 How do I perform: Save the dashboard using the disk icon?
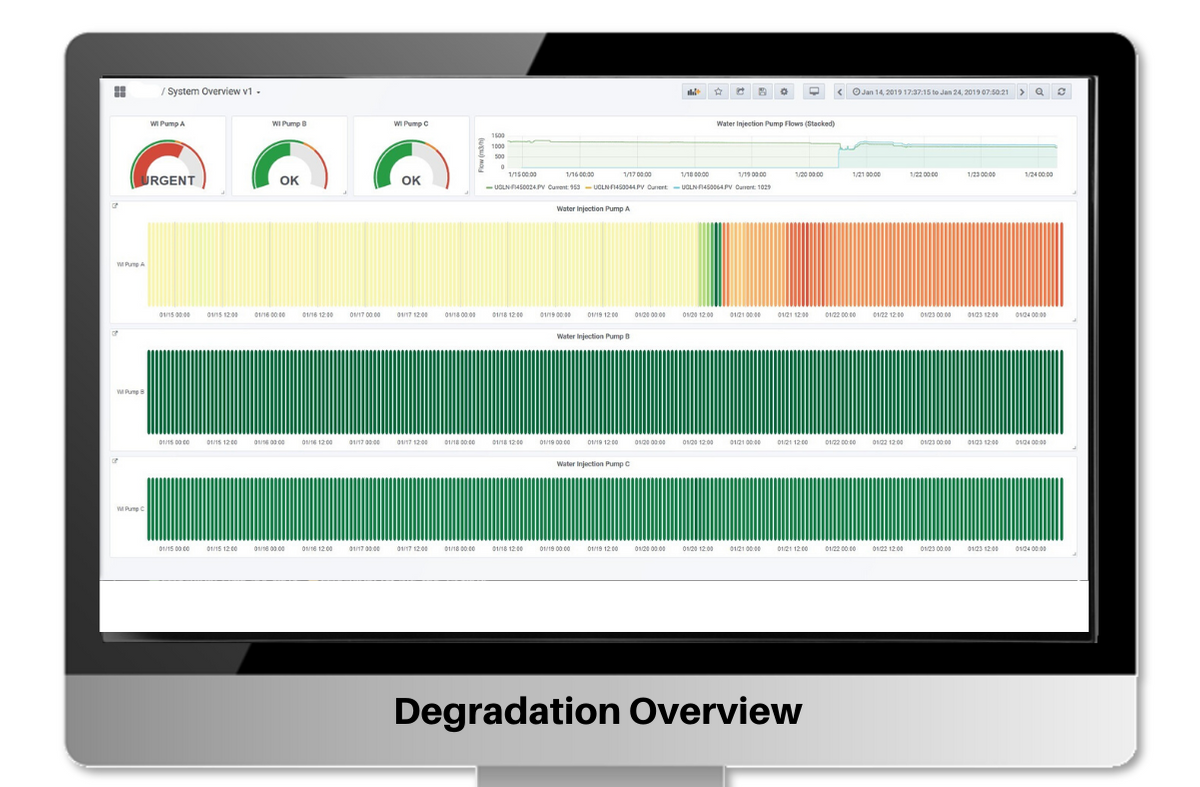(763, 91)
